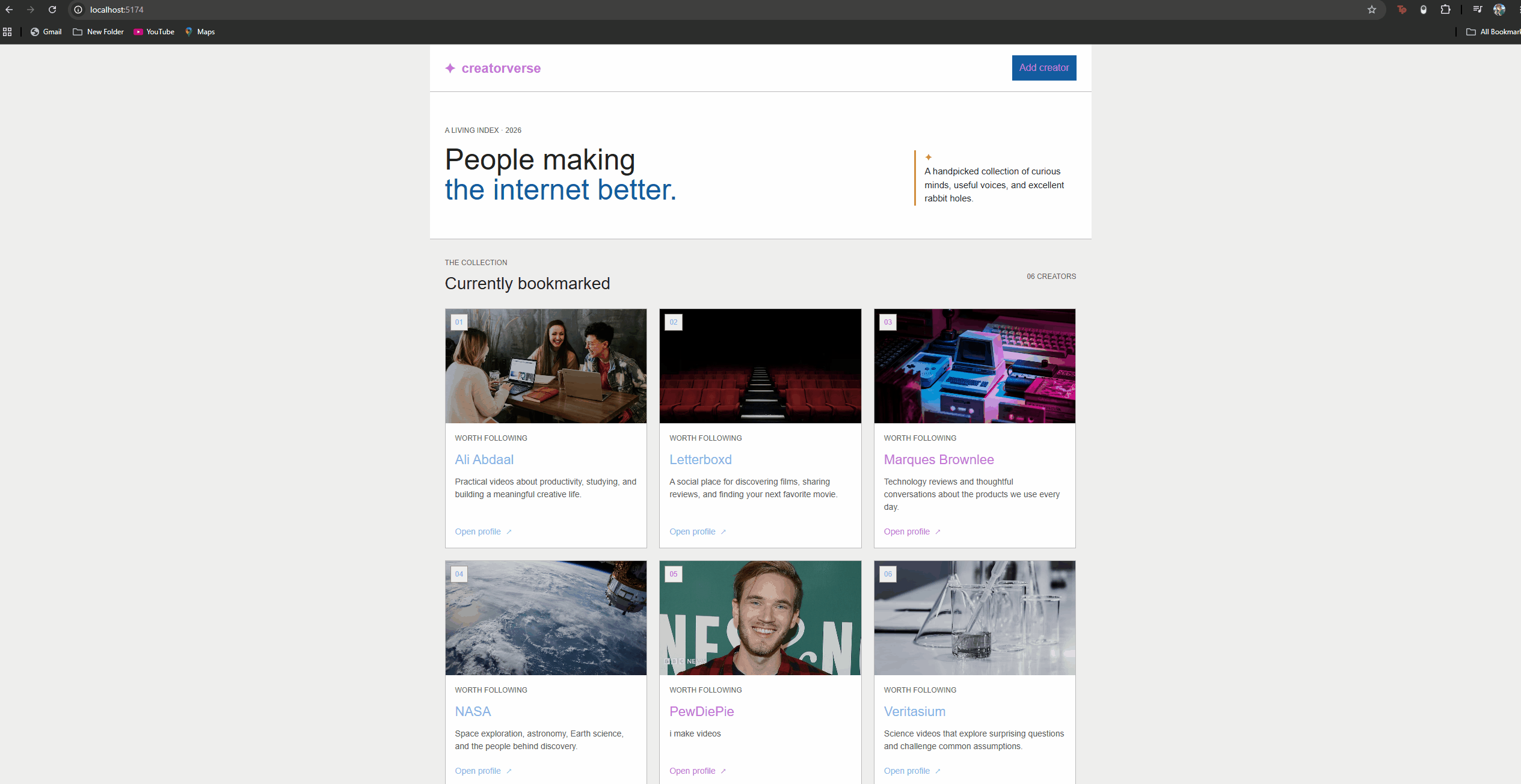Click the Veritasium card title

pyautogui.click(x=915, y=712)
